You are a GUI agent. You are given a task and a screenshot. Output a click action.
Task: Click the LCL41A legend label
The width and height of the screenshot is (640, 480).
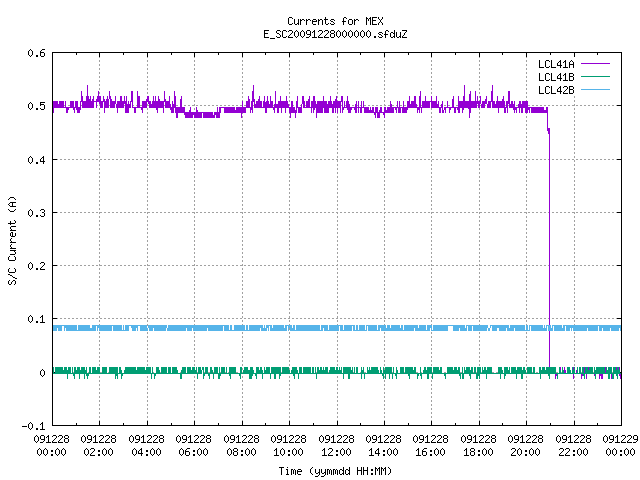[x=556, y=64]
